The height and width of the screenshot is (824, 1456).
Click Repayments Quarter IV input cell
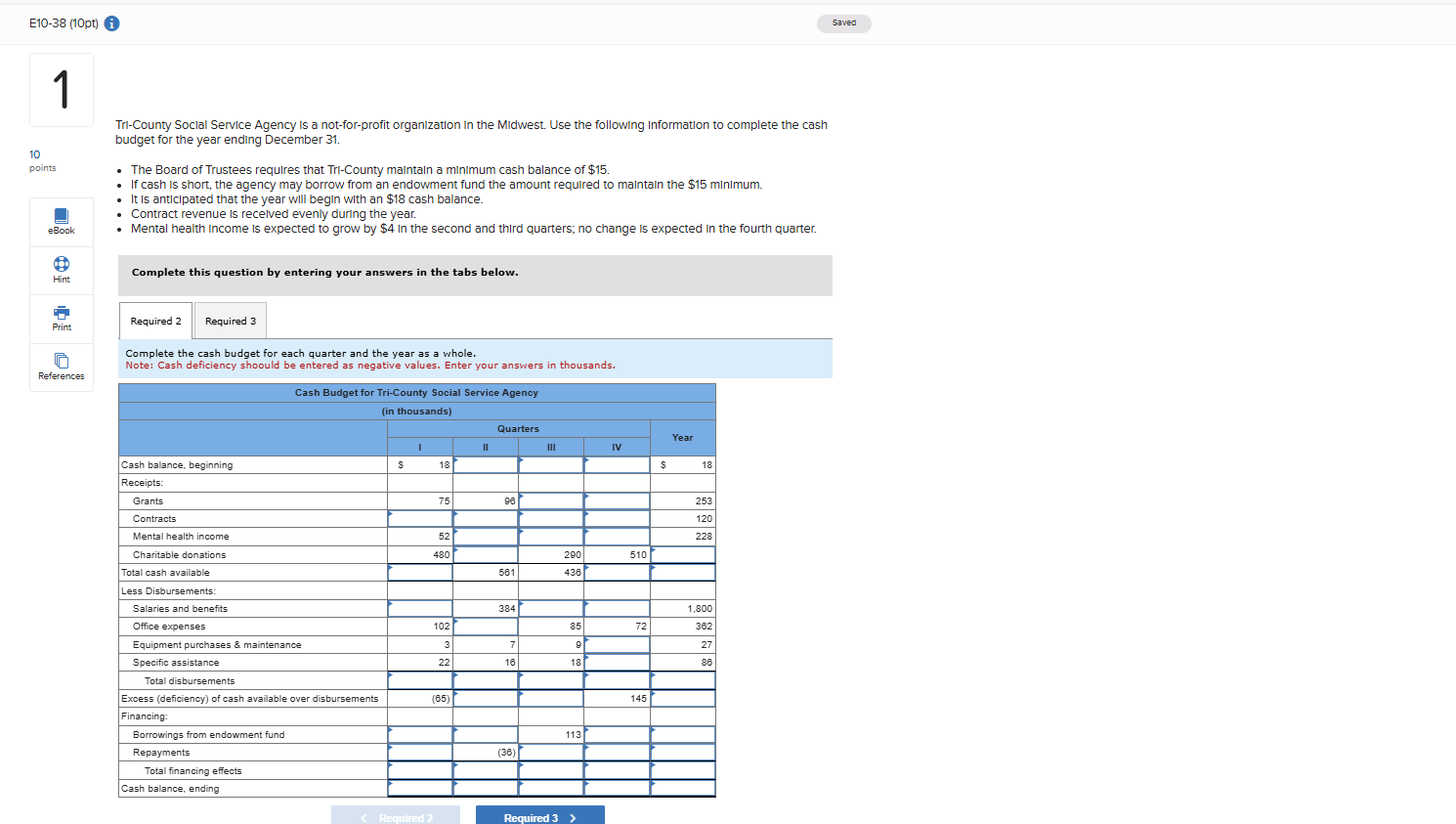pos(617,753)
